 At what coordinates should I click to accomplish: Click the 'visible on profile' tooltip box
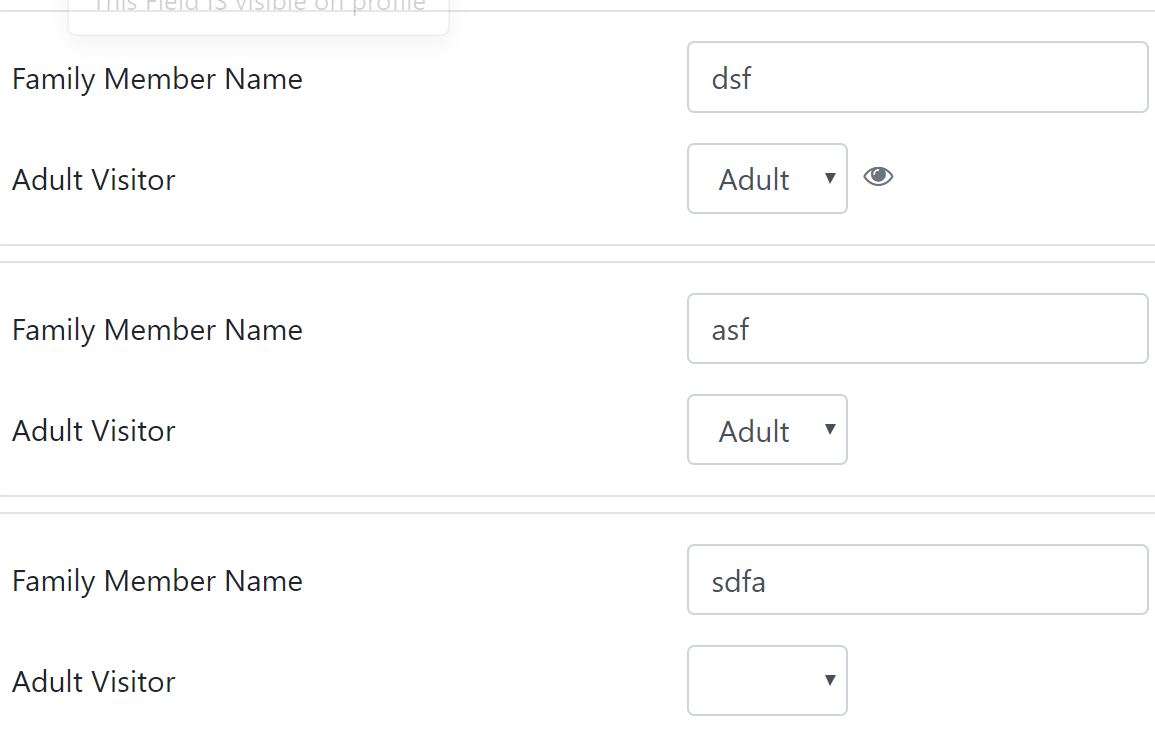259,16
